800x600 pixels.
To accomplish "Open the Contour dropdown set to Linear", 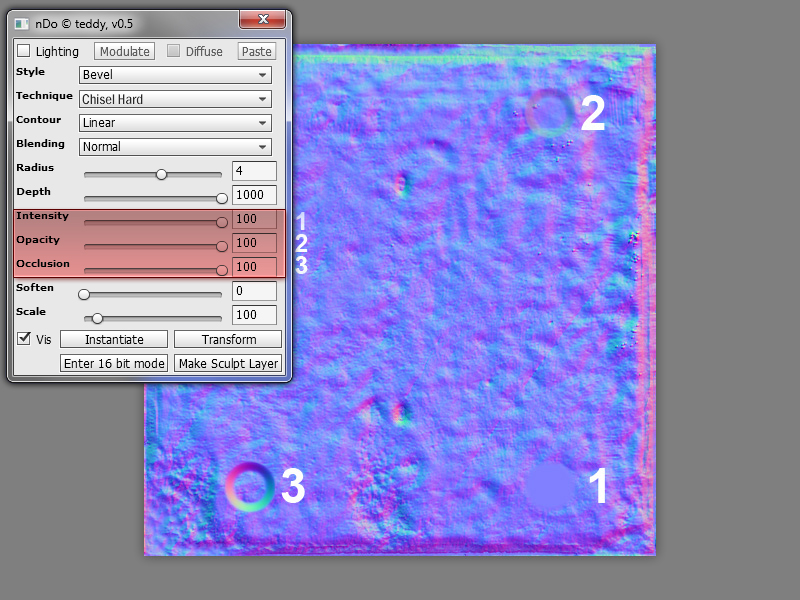I will tap(175, 123).
